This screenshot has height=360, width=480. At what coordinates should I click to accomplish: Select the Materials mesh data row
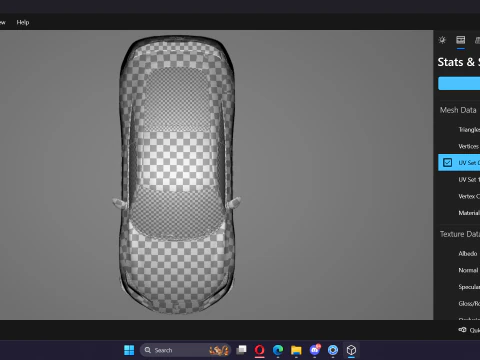point(459,213)
